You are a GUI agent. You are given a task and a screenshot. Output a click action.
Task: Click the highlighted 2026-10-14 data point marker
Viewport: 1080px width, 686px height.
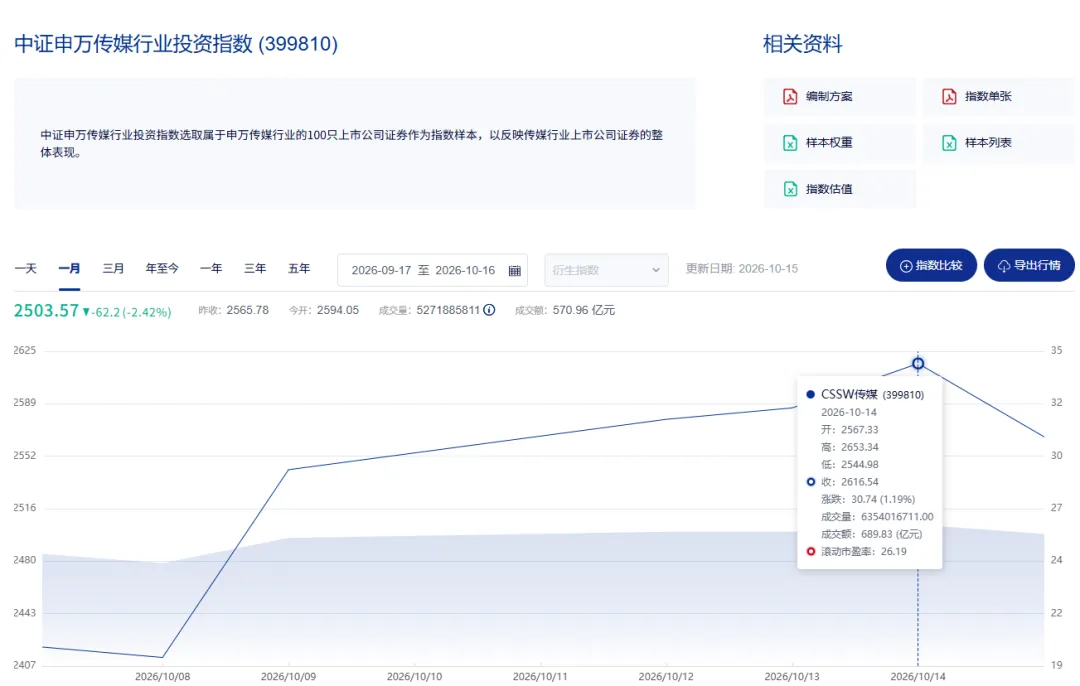click(x=917, y=364)
